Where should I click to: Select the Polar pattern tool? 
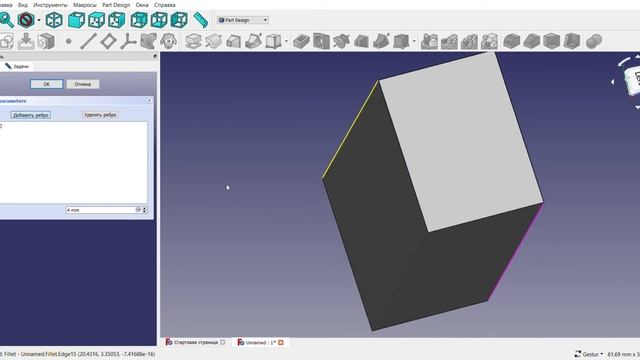coord(469,41)
